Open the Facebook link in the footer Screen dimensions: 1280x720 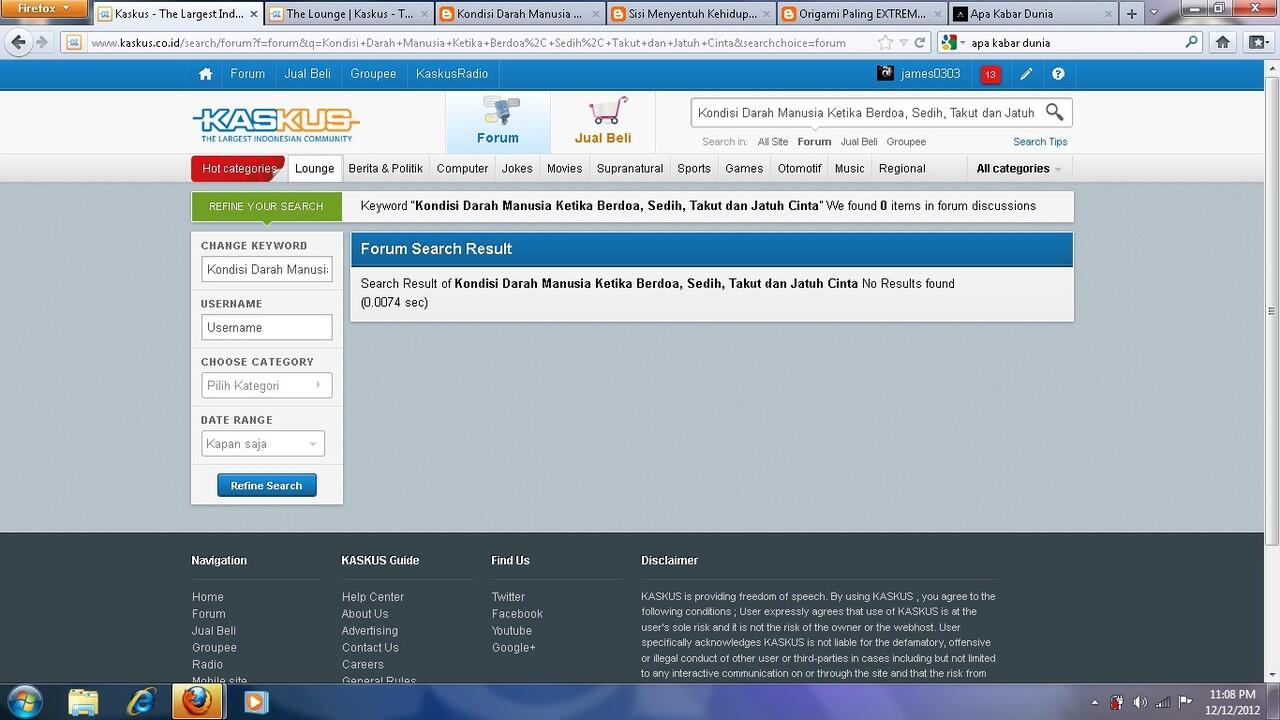(x=517, y=614)
